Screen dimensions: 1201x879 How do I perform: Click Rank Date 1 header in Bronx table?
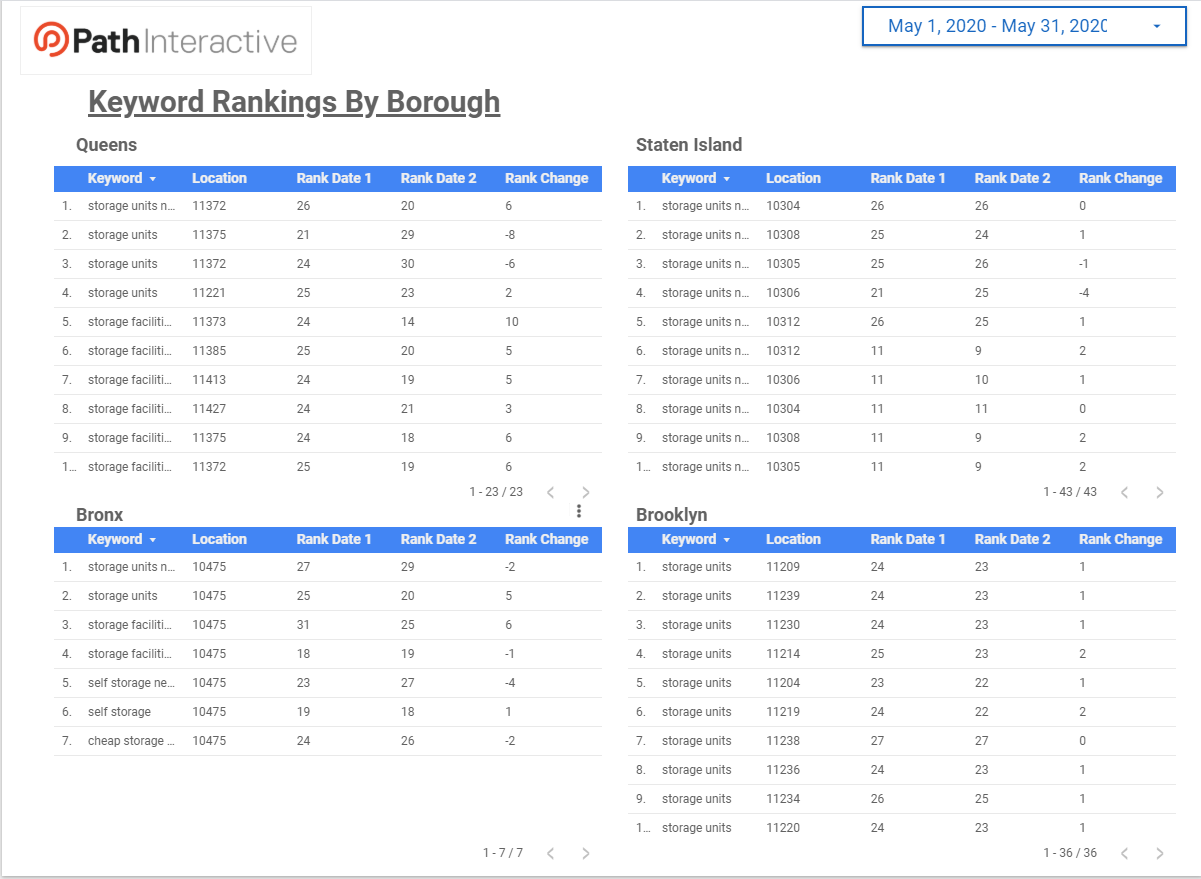coord(334,539)
